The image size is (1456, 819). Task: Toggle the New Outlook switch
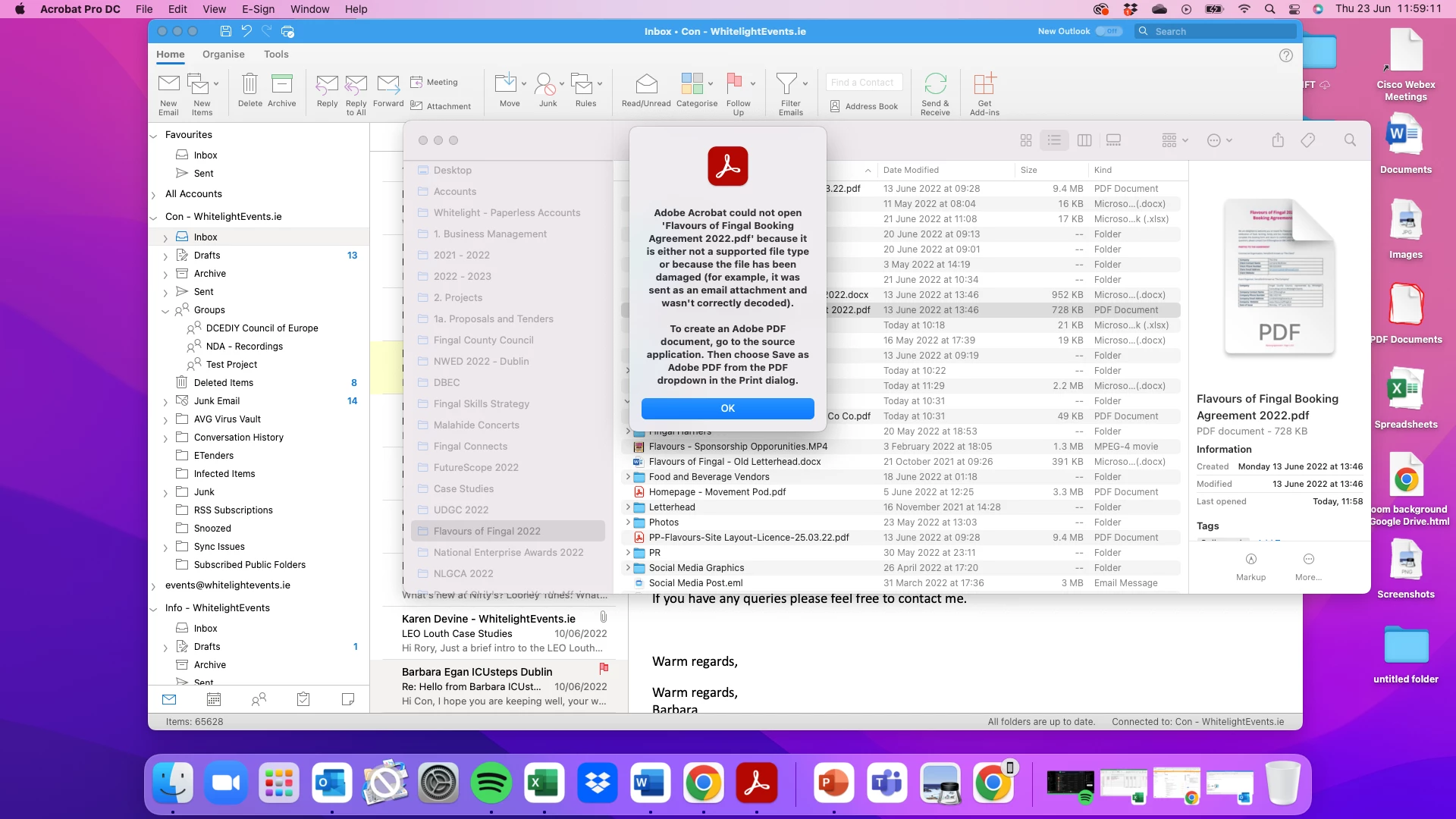pyautogui.click(x=1109, y=31)
